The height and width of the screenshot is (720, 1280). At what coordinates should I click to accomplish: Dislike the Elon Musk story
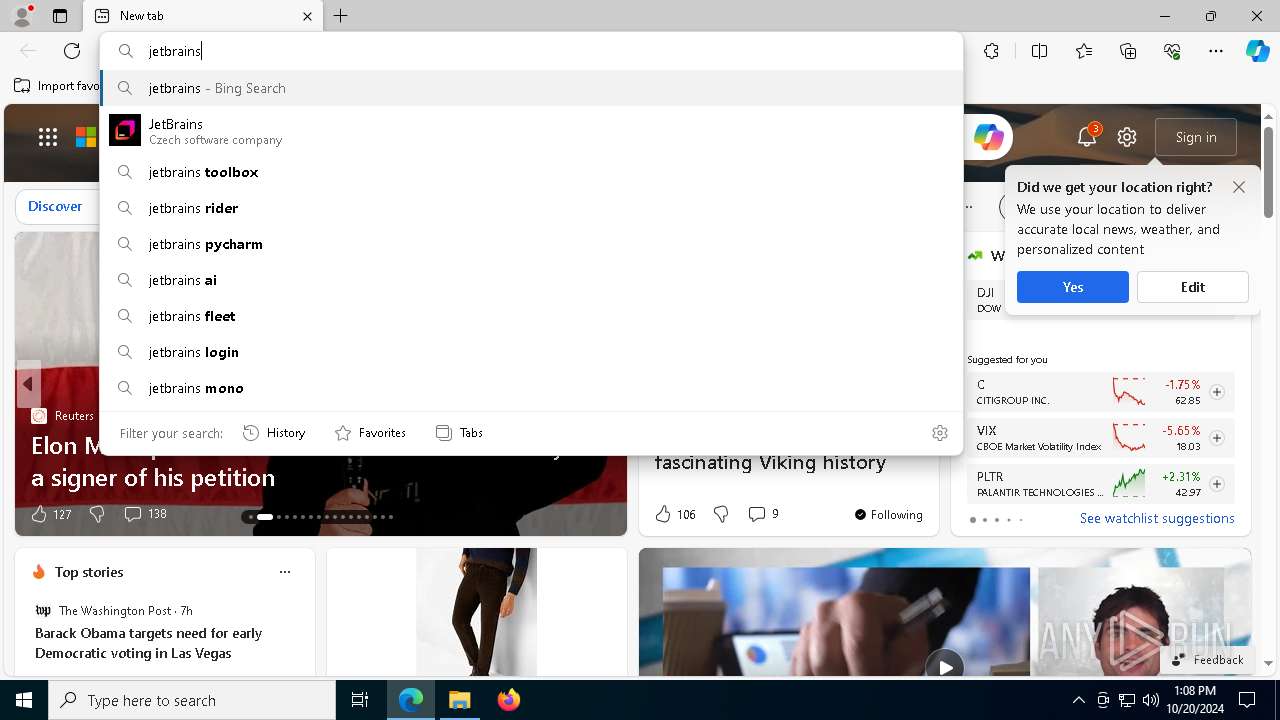pyautogui.click(x=97, y=514)
